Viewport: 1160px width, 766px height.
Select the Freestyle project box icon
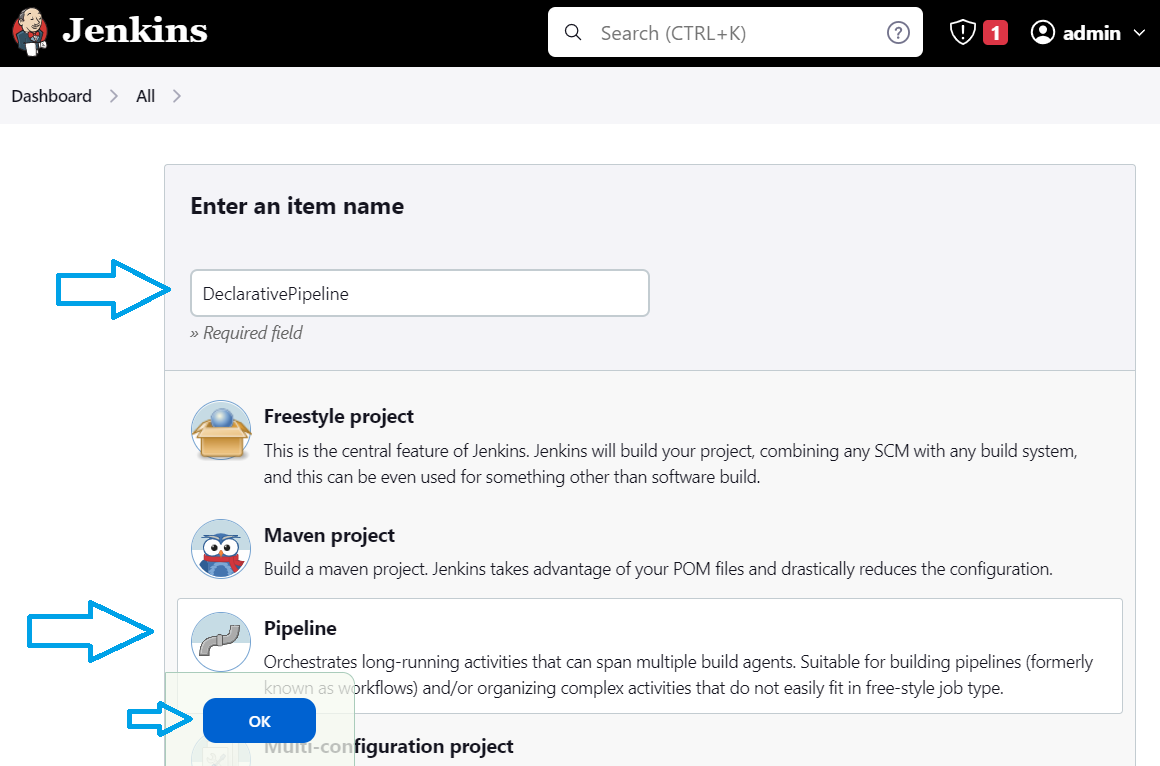(x=221, y=430)
